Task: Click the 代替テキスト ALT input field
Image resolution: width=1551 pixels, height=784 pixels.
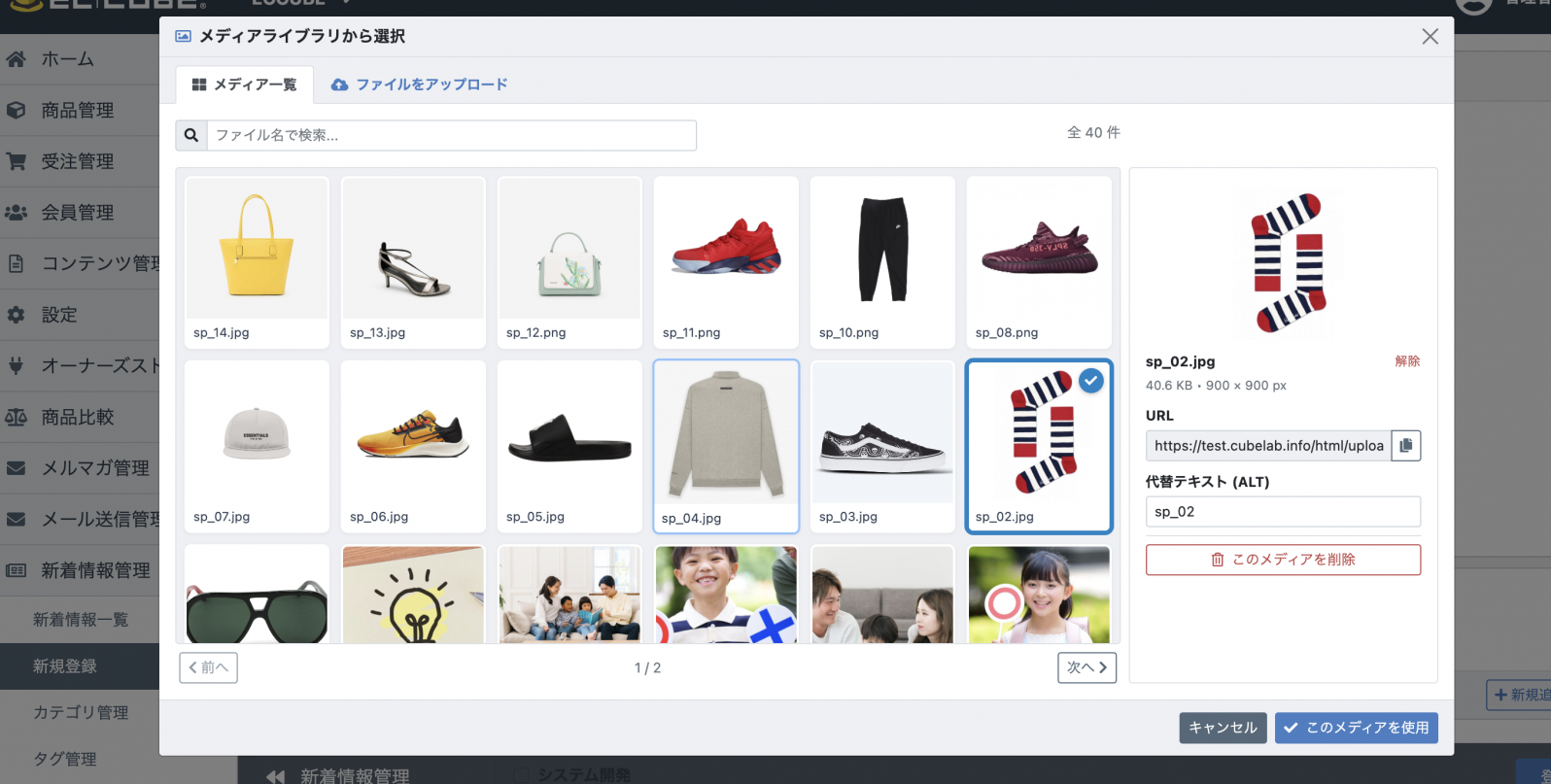Action: click(1283, 512)
